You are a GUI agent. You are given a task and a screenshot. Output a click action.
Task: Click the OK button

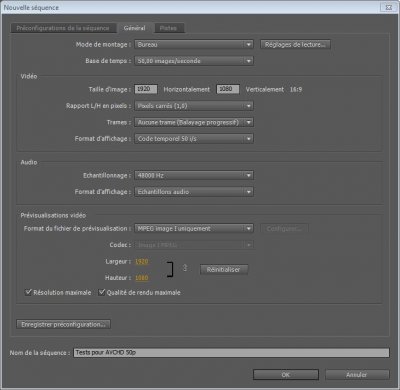point(286,375)
